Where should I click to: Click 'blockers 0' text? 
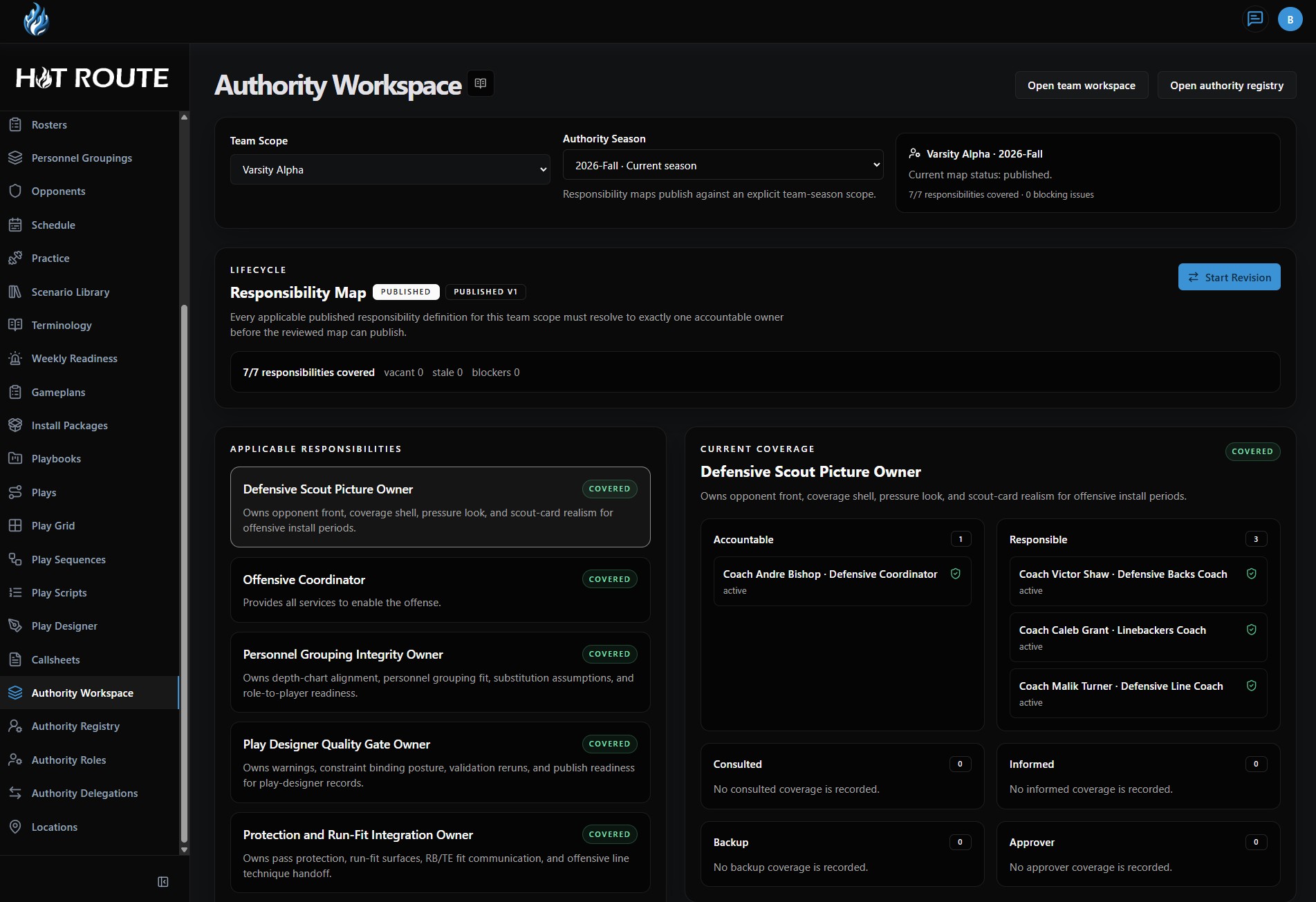pyautogui.click(x=496, y=372)
